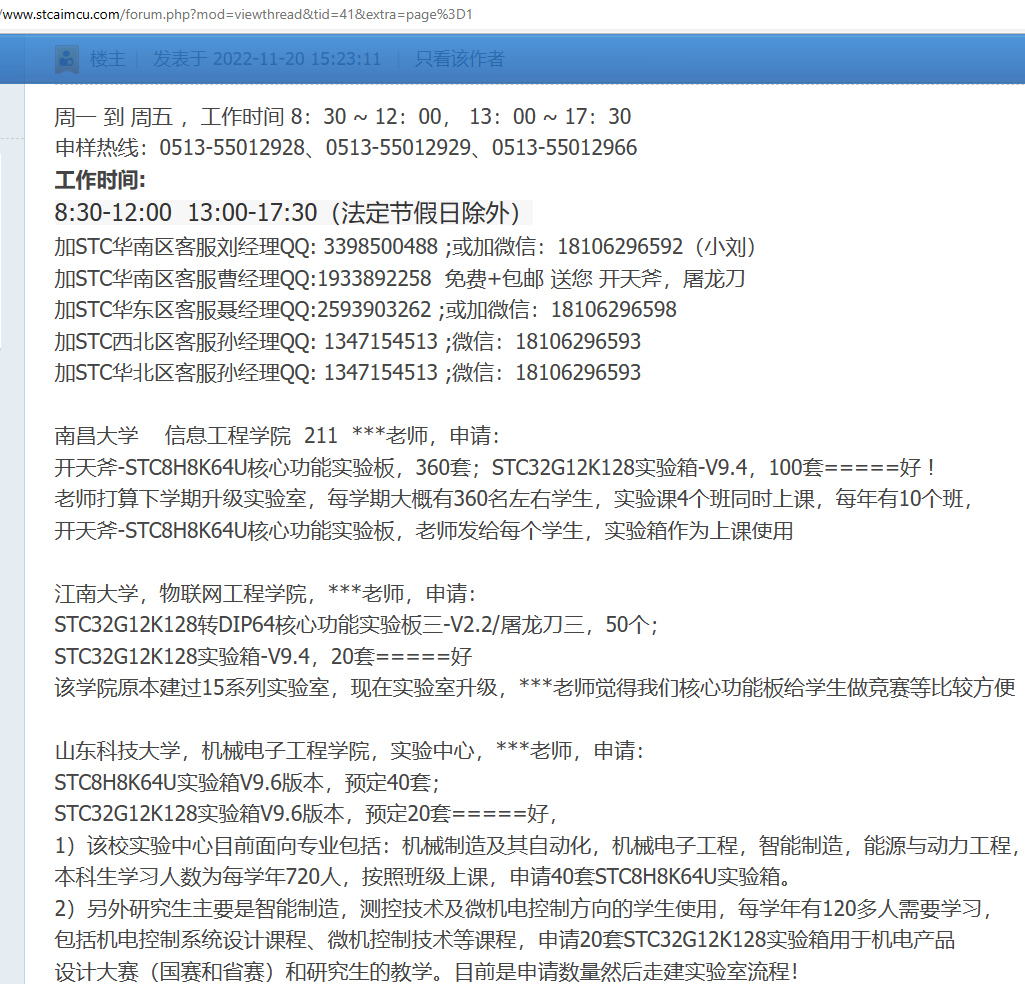Open the 只看该作者 filter link
Viewport: 1025px width, 984px height.
pyautogui.click(x=460, y=59)
